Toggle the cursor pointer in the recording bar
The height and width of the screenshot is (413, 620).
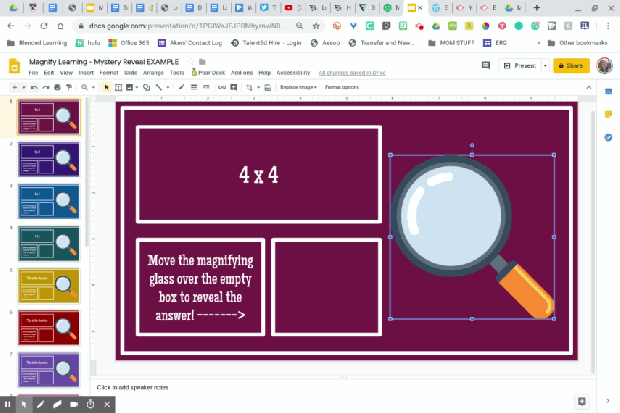(x=24, y=404)
